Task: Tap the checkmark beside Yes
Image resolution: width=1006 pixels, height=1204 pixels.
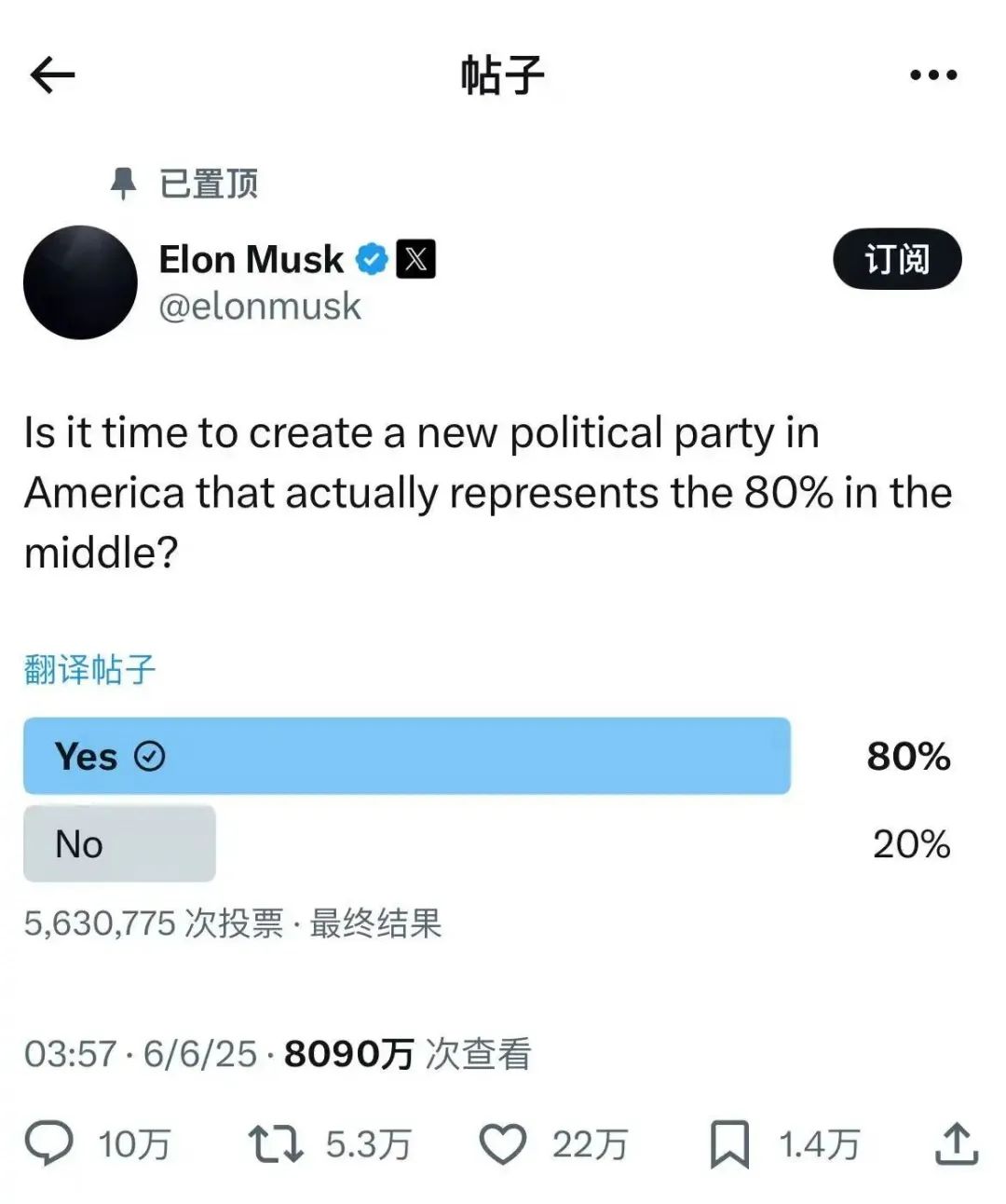Action: [x=150, y=756]
